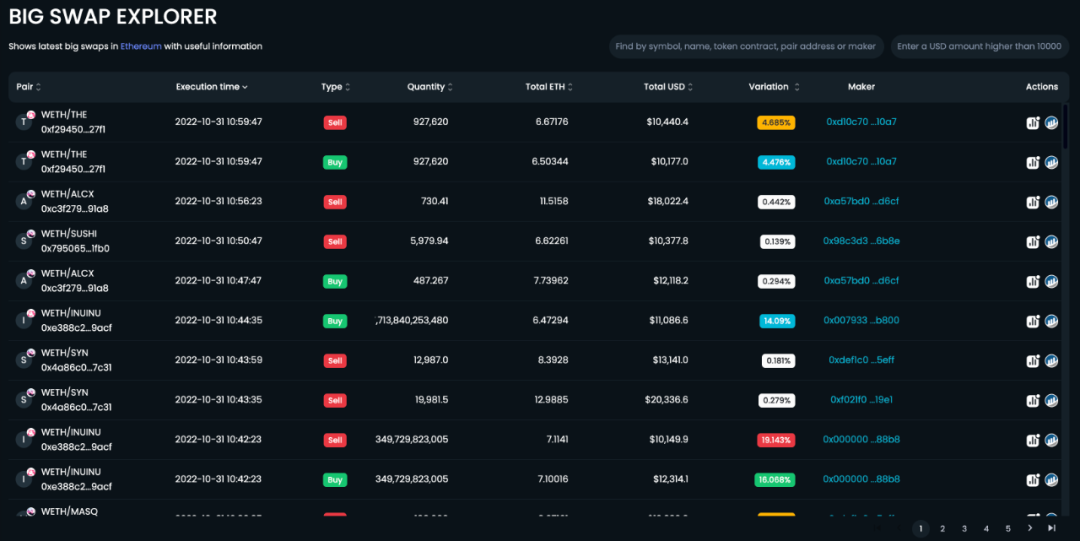The width and height of the screenshot is (1080, 541).
Task: Click the 14.09% variation badge
Action: [x=776, y=321]
